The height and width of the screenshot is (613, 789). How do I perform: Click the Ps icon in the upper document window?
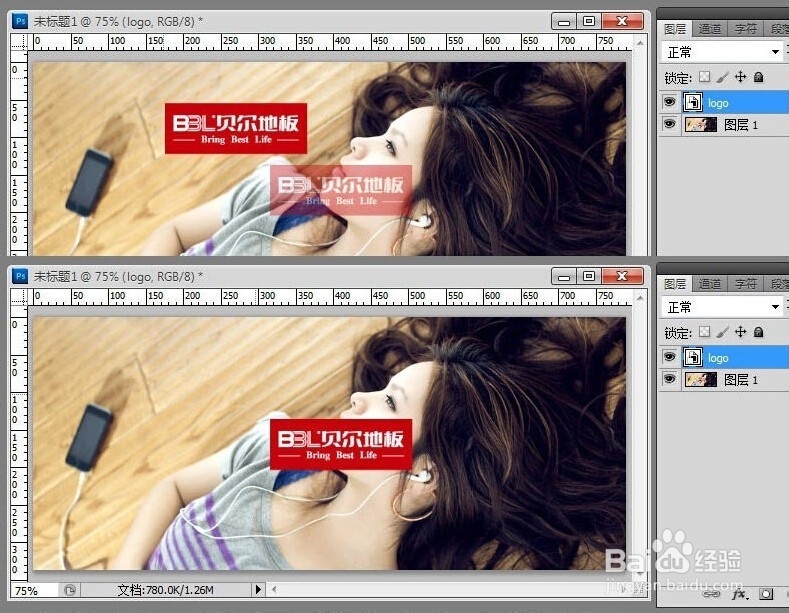[x=20, y=21]
